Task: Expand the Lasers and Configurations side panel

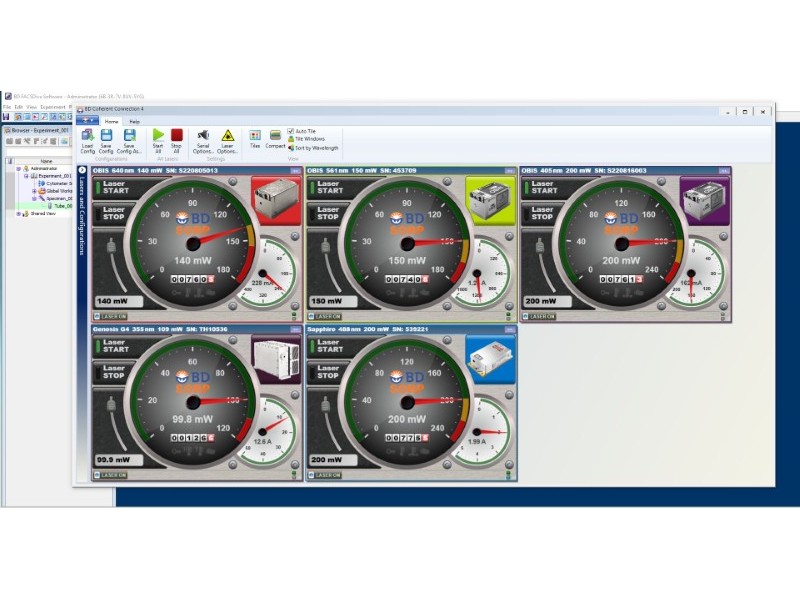Action: coord(82,170)
